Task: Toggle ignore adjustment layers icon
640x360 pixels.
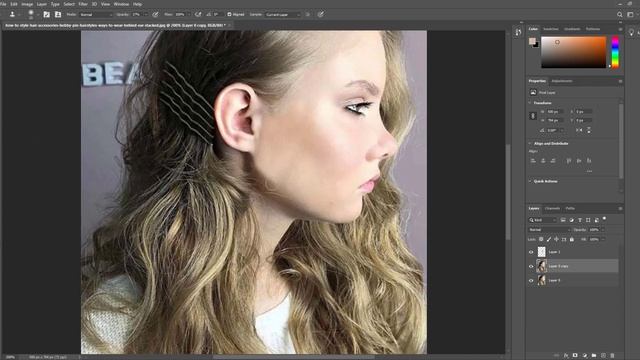Action: pyautogui.click(x=308, y=14)
